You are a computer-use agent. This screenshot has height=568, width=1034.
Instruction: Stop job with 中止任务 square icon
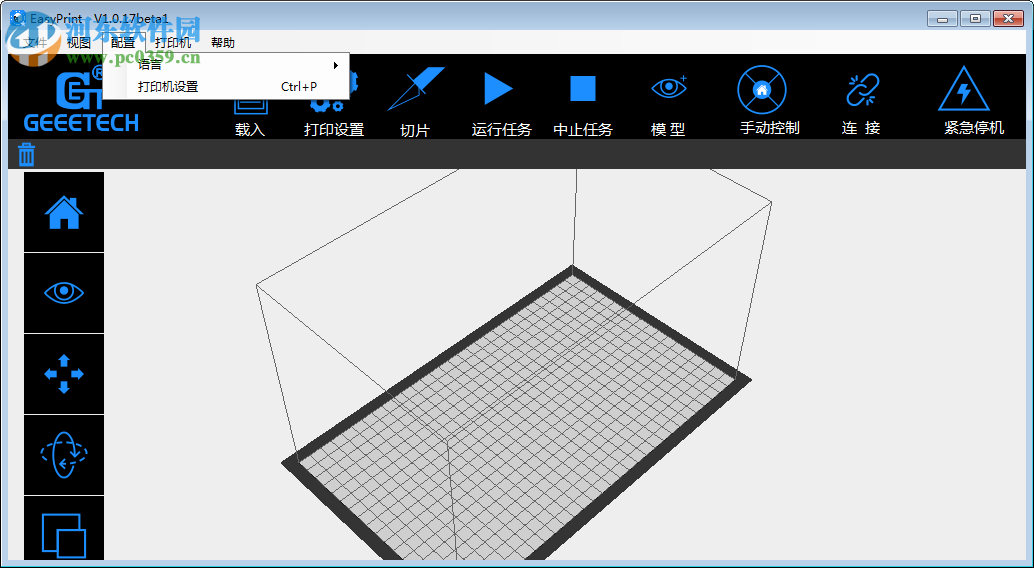[x=583, y=88]
